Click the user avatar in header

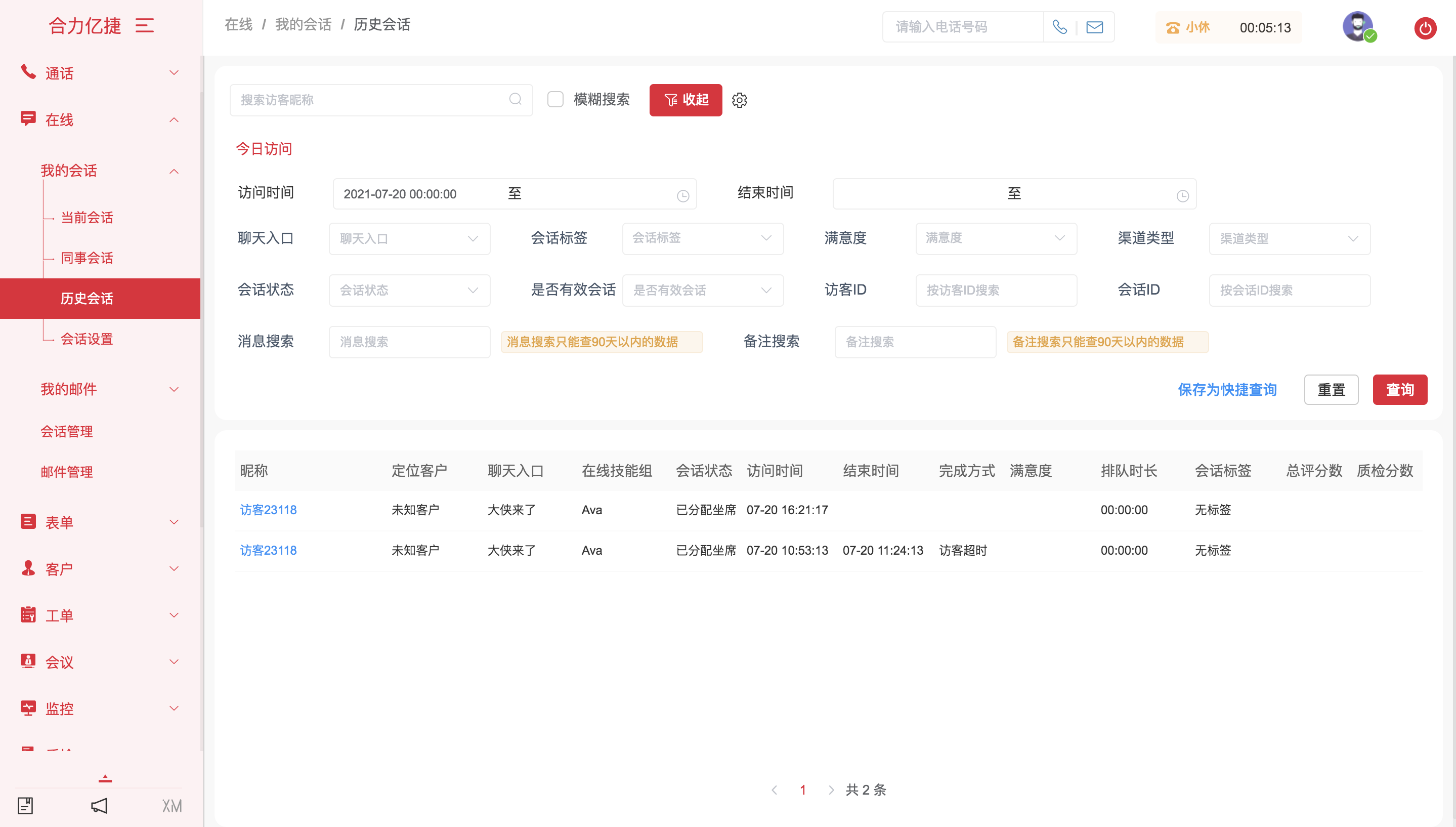pos(1357,26)
